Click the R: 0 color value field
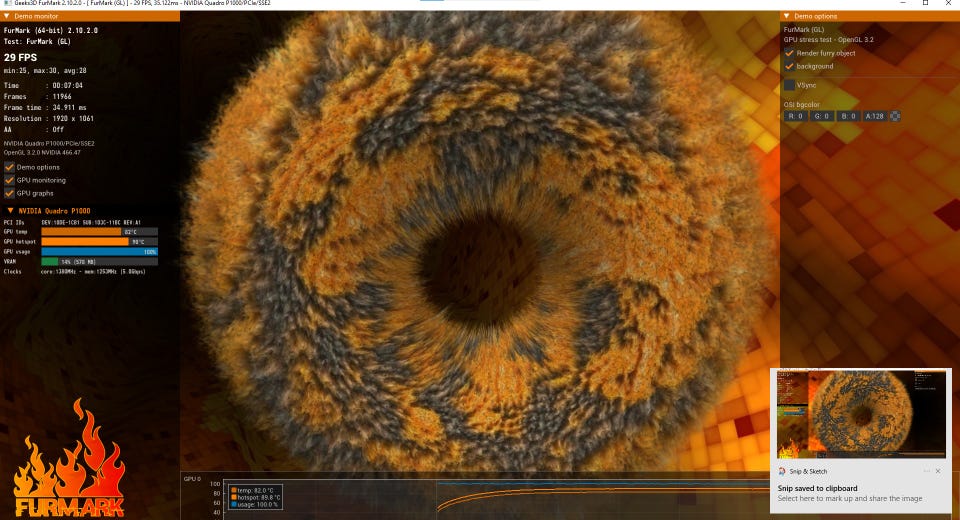Viewport: 960px width, 520px height. pos(795,116)
